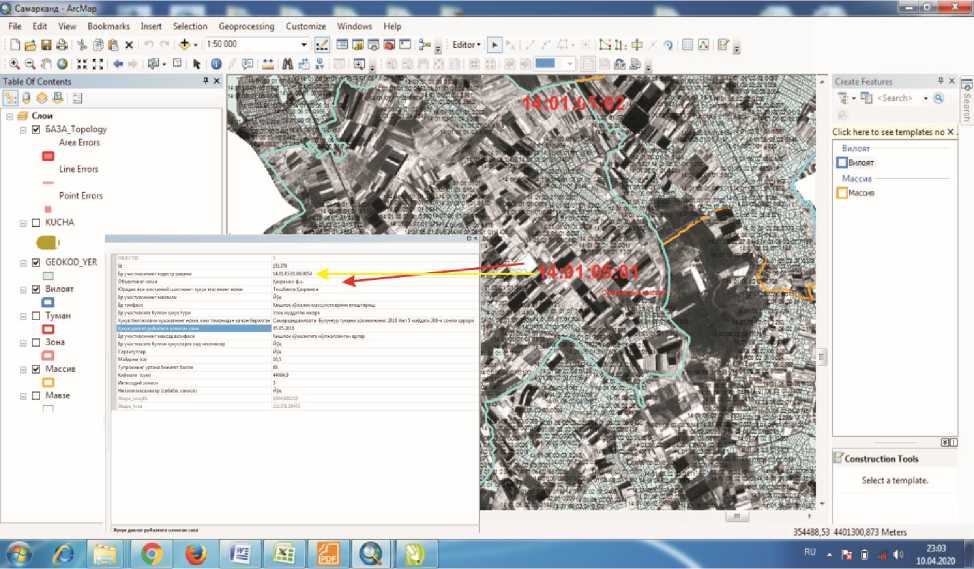Screen dimensions: 974x569
Task: Activate the Pan hand tool
Action: tap(46, 64)
